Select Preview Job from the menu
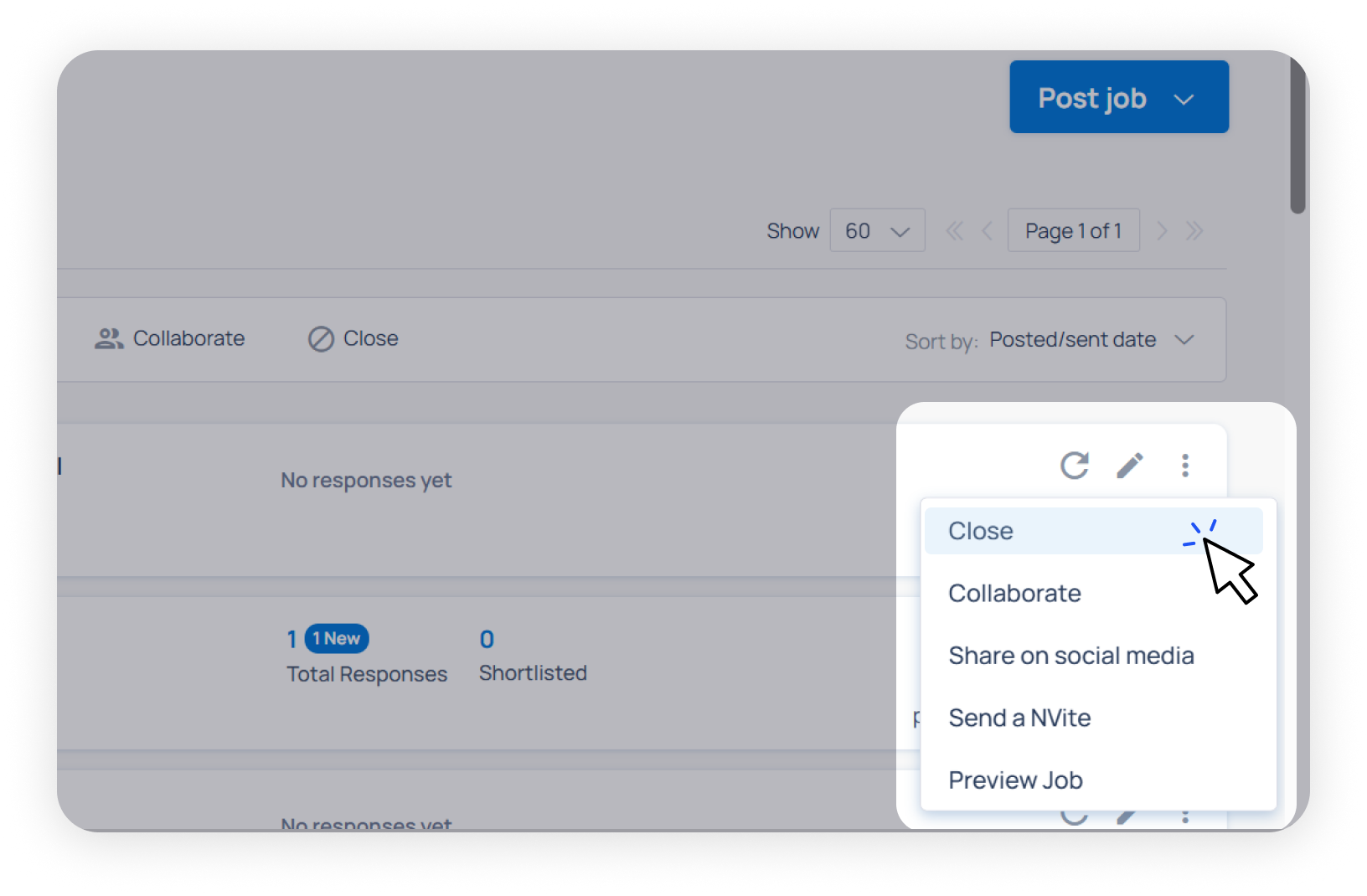This screenshot has height=896, width=1367. 1015,780
